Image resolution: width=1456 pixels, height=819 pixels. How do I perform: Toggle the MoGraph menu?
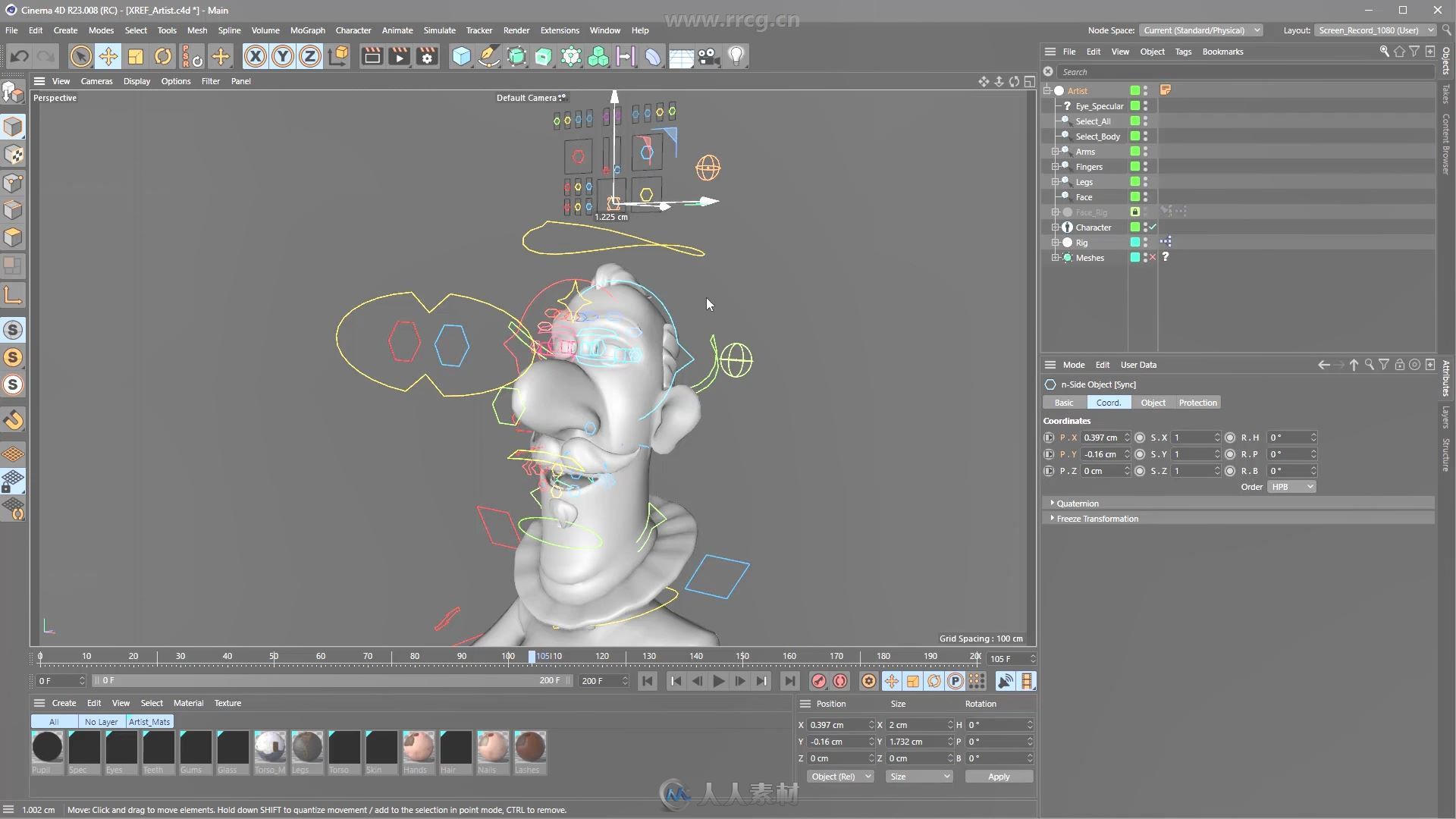point(307,30)
